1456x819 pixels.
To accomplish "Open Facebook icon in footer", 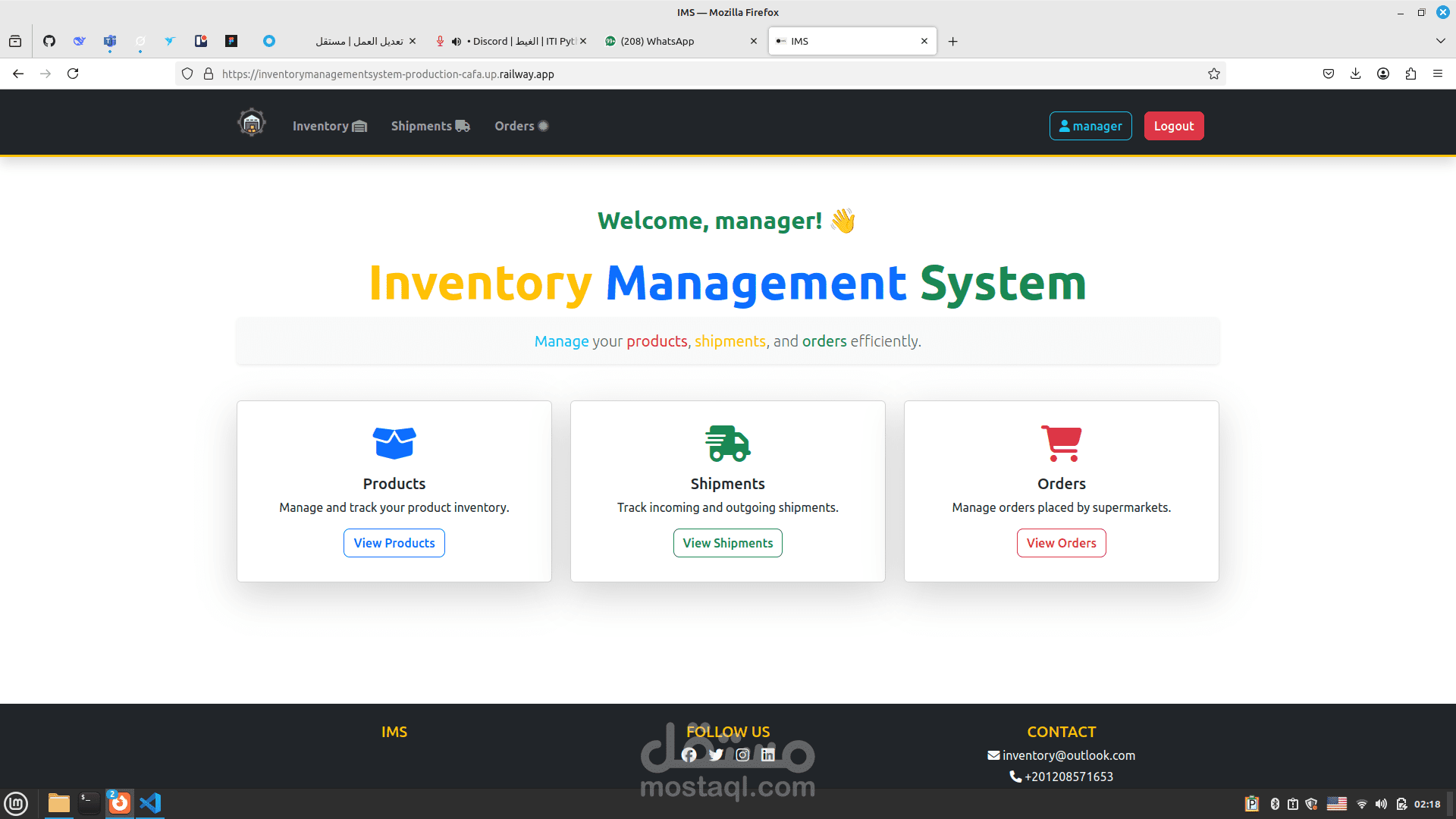I will click(689, 755).
